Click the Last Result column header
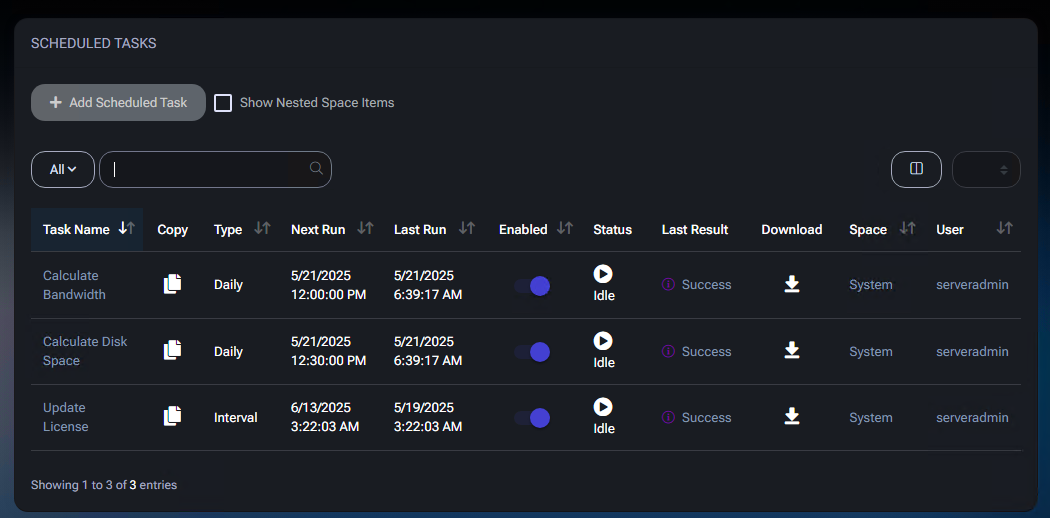The width and height of the screenshot is (1050, 518). coord(694,230)
